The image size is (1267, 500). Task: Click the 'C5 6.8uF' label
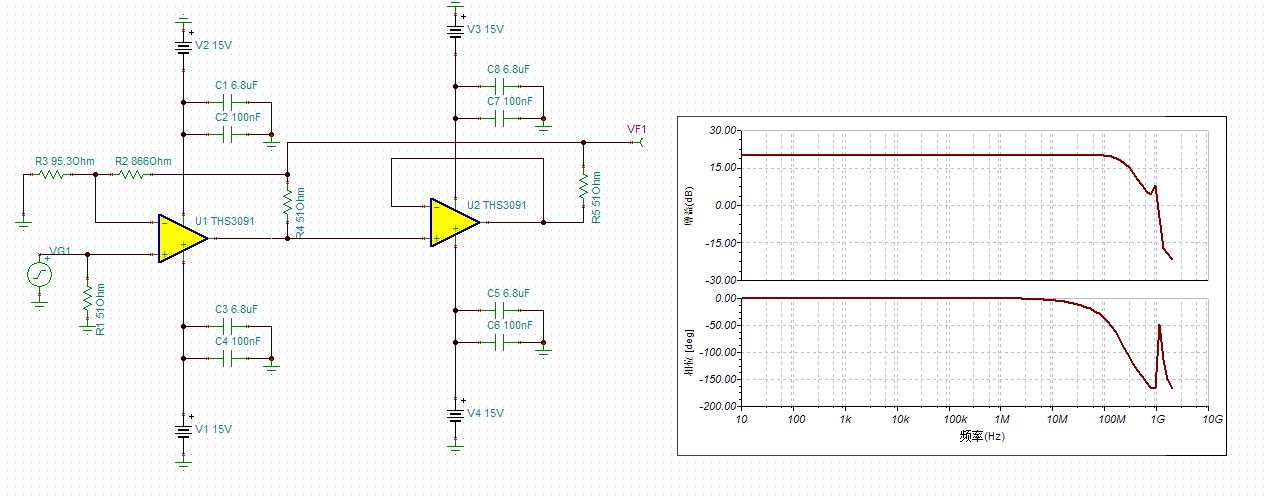tap(508, 293)
